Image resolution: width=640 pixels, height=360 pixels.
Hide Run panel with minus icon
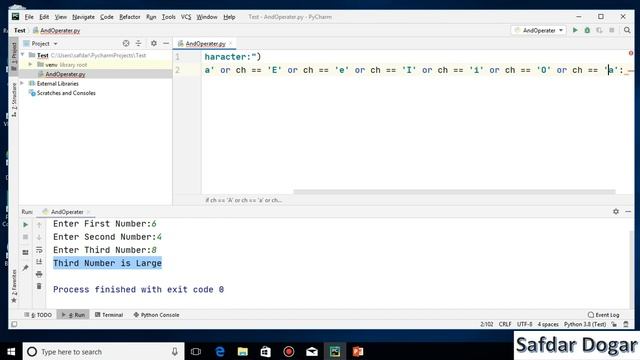pos(628,211)
